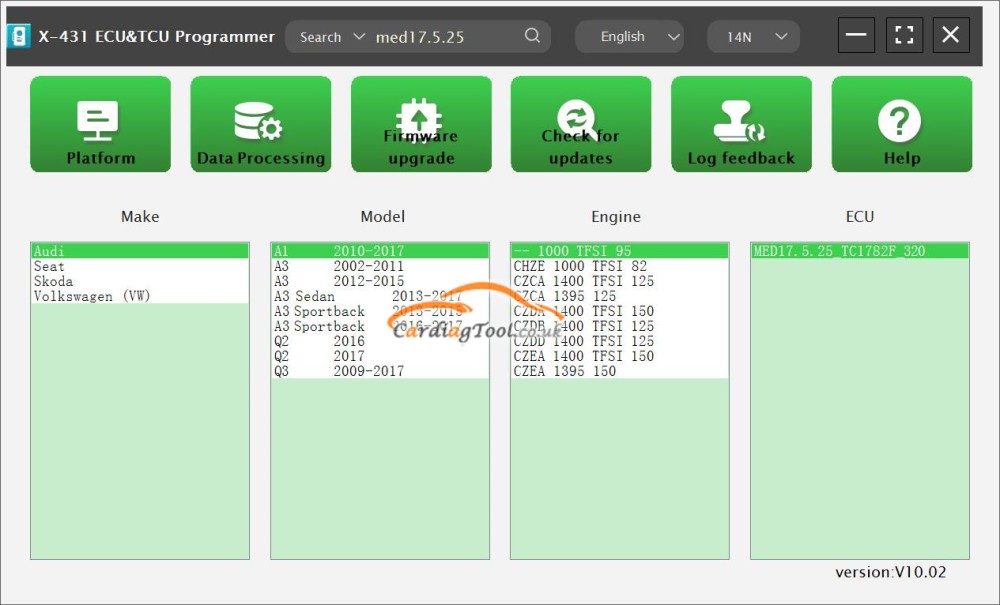This screenshot has width=1000, height=605.
Task: Select engine CZEA 1400 TFSI 150
Action: 620,356
